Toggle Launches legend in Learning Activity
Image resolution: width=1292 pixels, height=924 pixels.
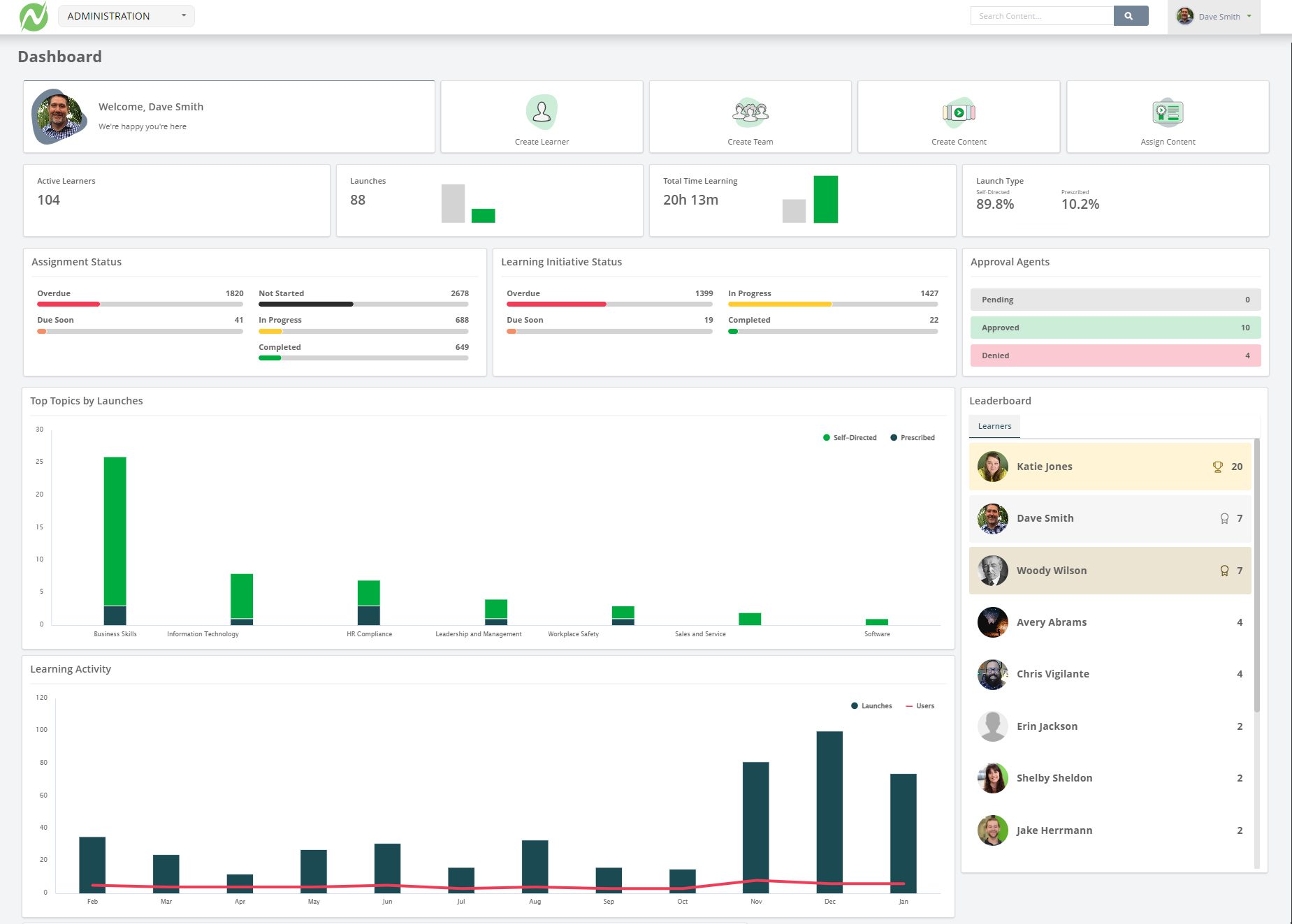871,706
